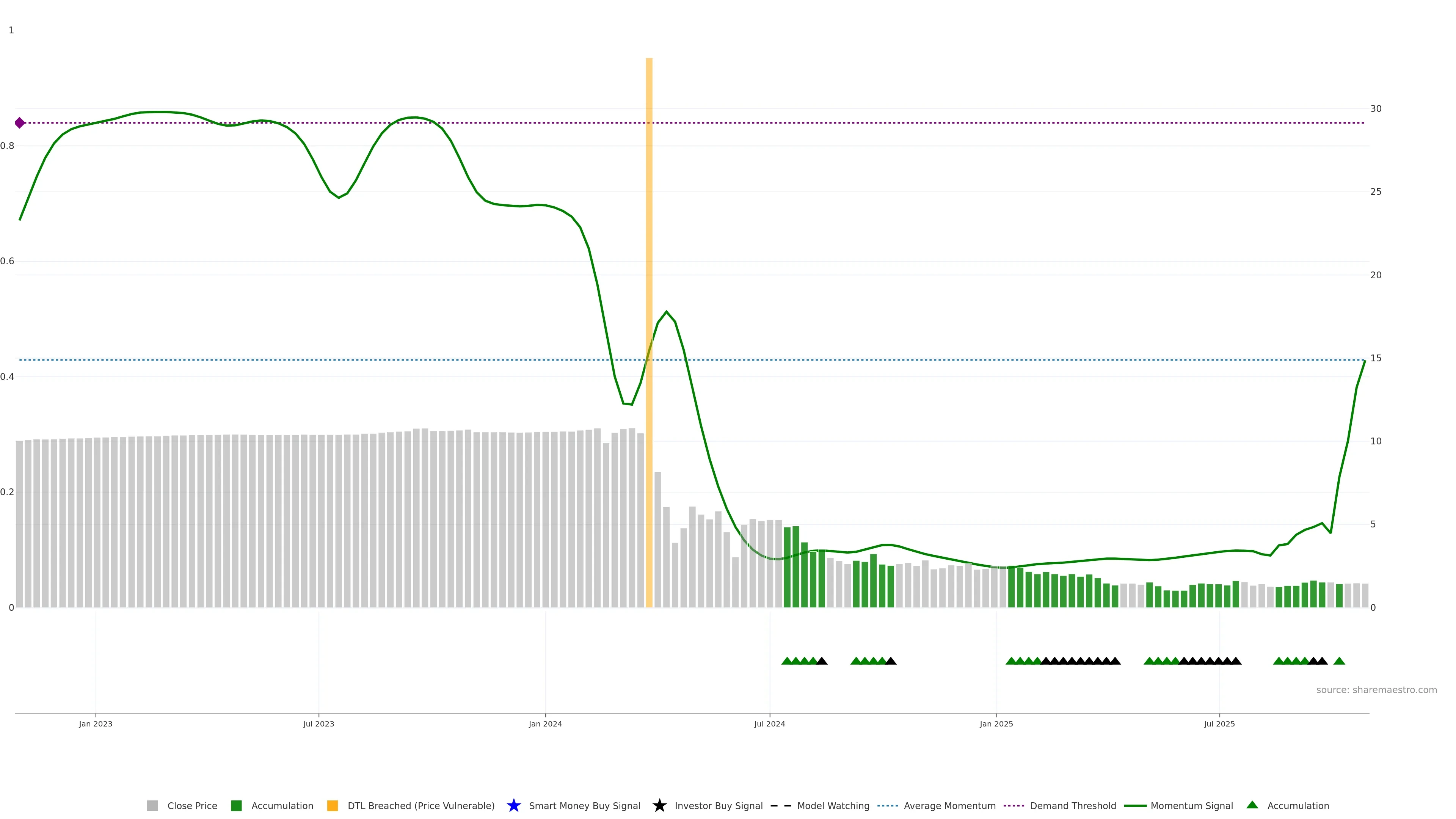The width and height of the screenshot is (1456, 819).
Task: Click the Model Watching dashed line icon
Action: point(781,805)
